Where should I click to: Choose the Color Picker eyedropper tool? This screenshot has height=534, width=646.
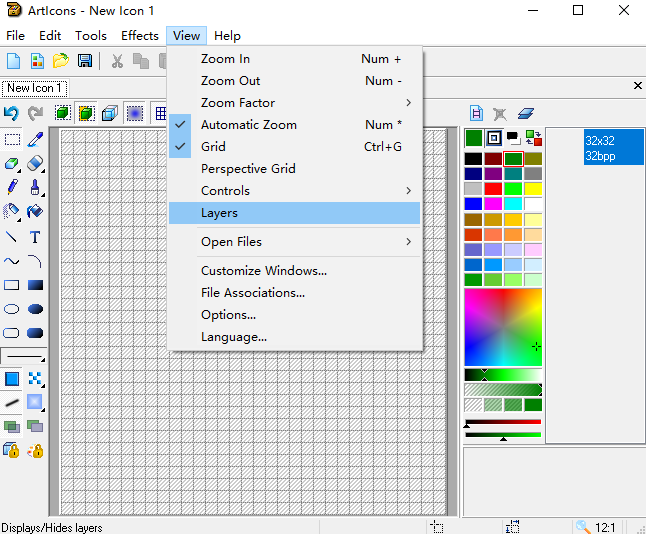pyautogui.click(x=35, y=139)
